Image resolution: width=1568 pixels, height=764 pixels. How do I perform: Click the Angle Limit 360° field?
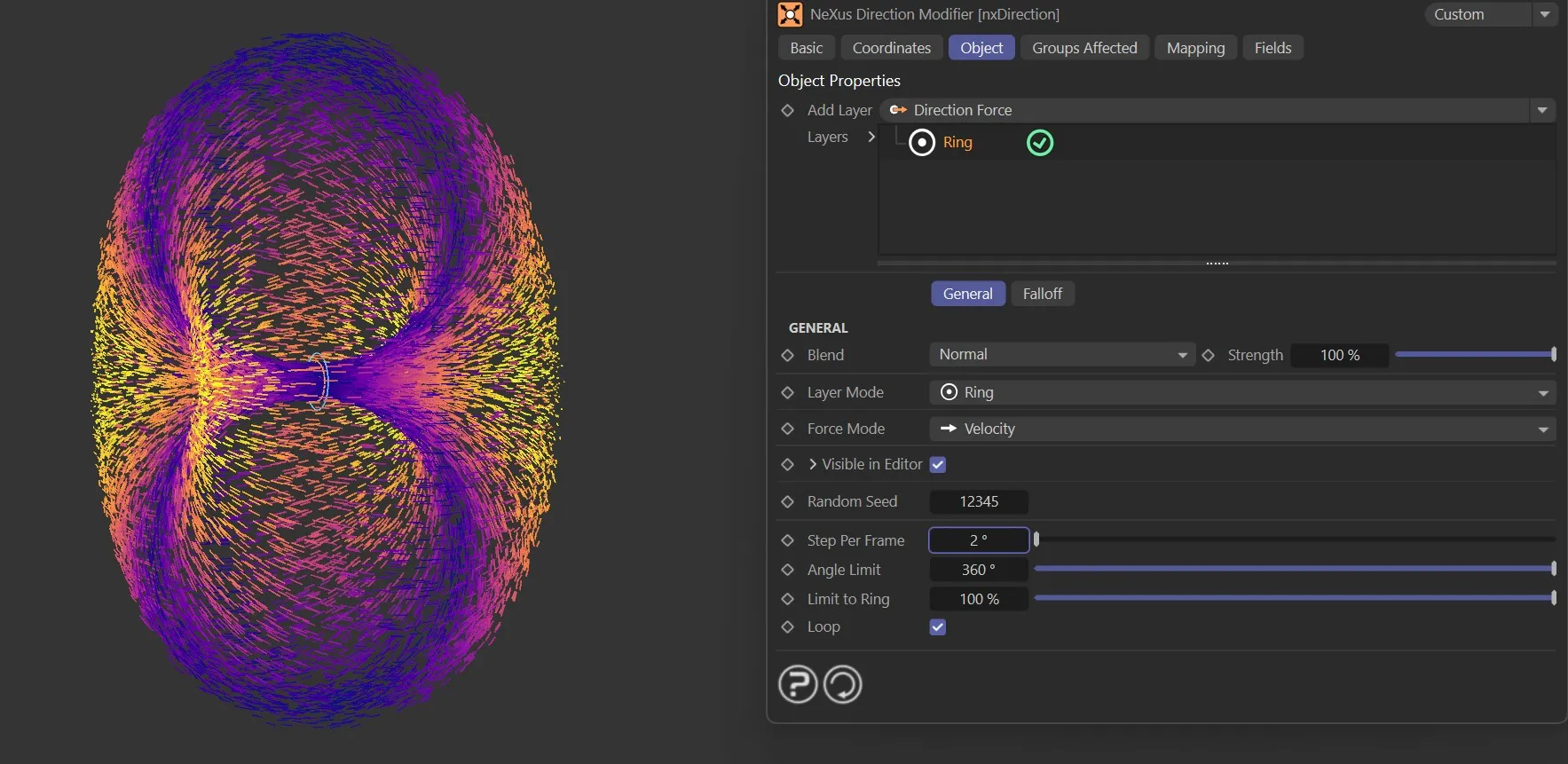pyautogui.click(x=979, y=570)
